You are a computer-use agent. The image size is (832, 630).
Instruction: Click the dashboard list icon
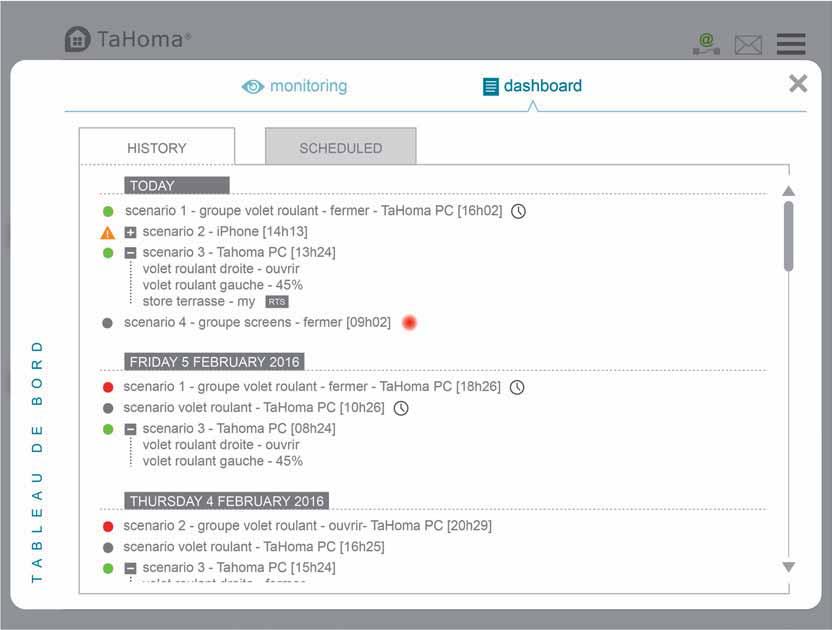[x=490, y=87]
